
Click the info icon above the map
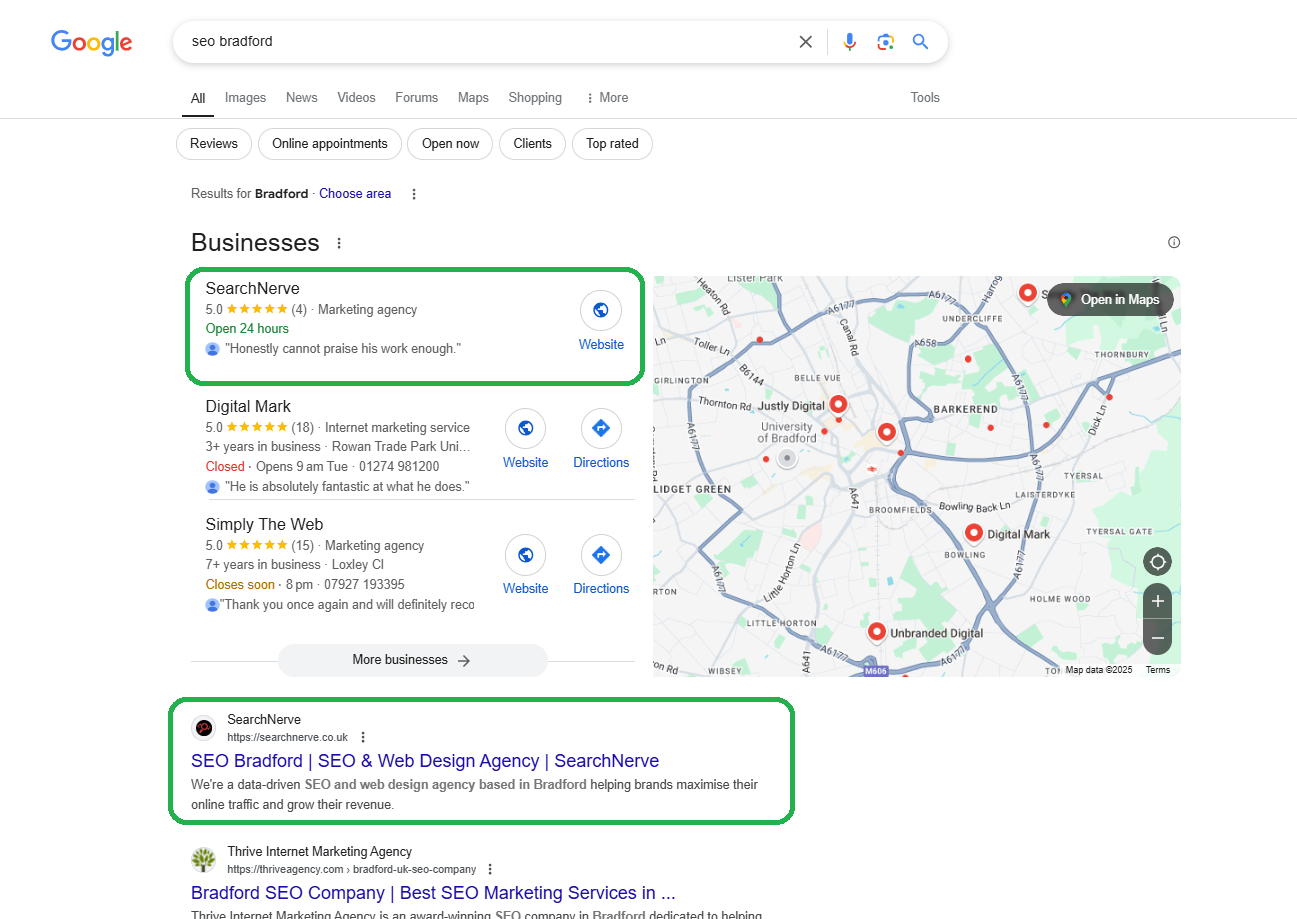1174,242
